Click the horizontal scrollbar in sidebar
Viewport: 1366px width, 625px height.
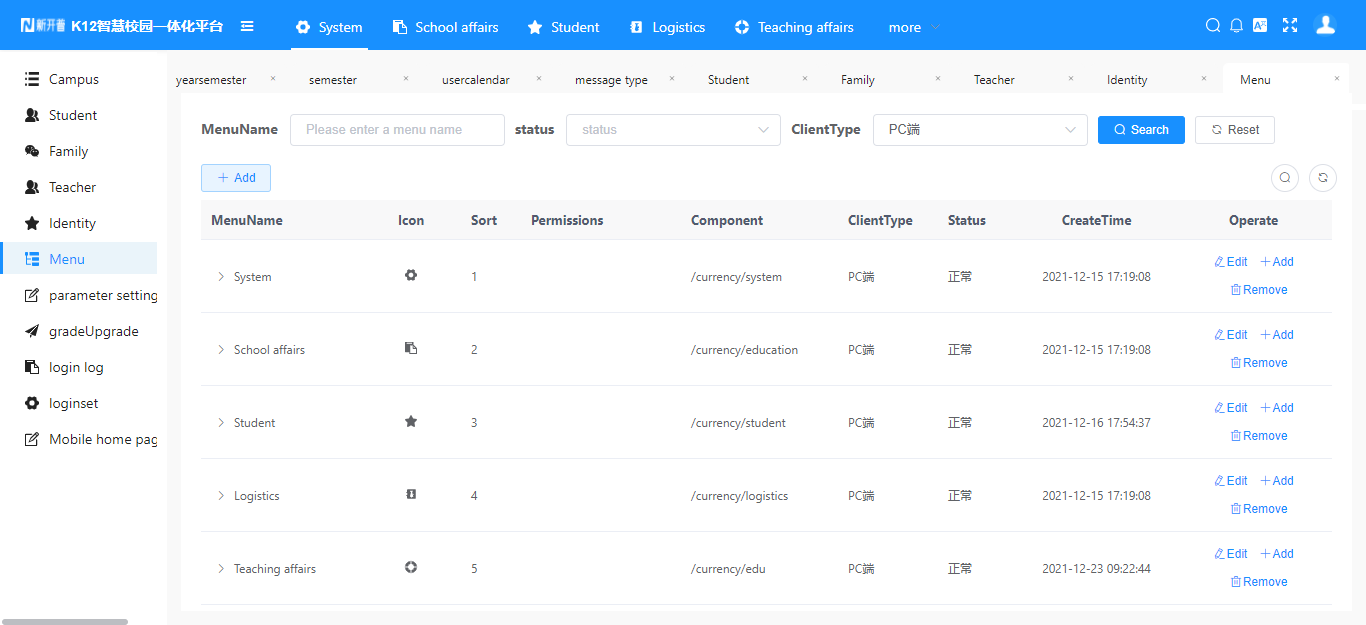click(65, 621)
